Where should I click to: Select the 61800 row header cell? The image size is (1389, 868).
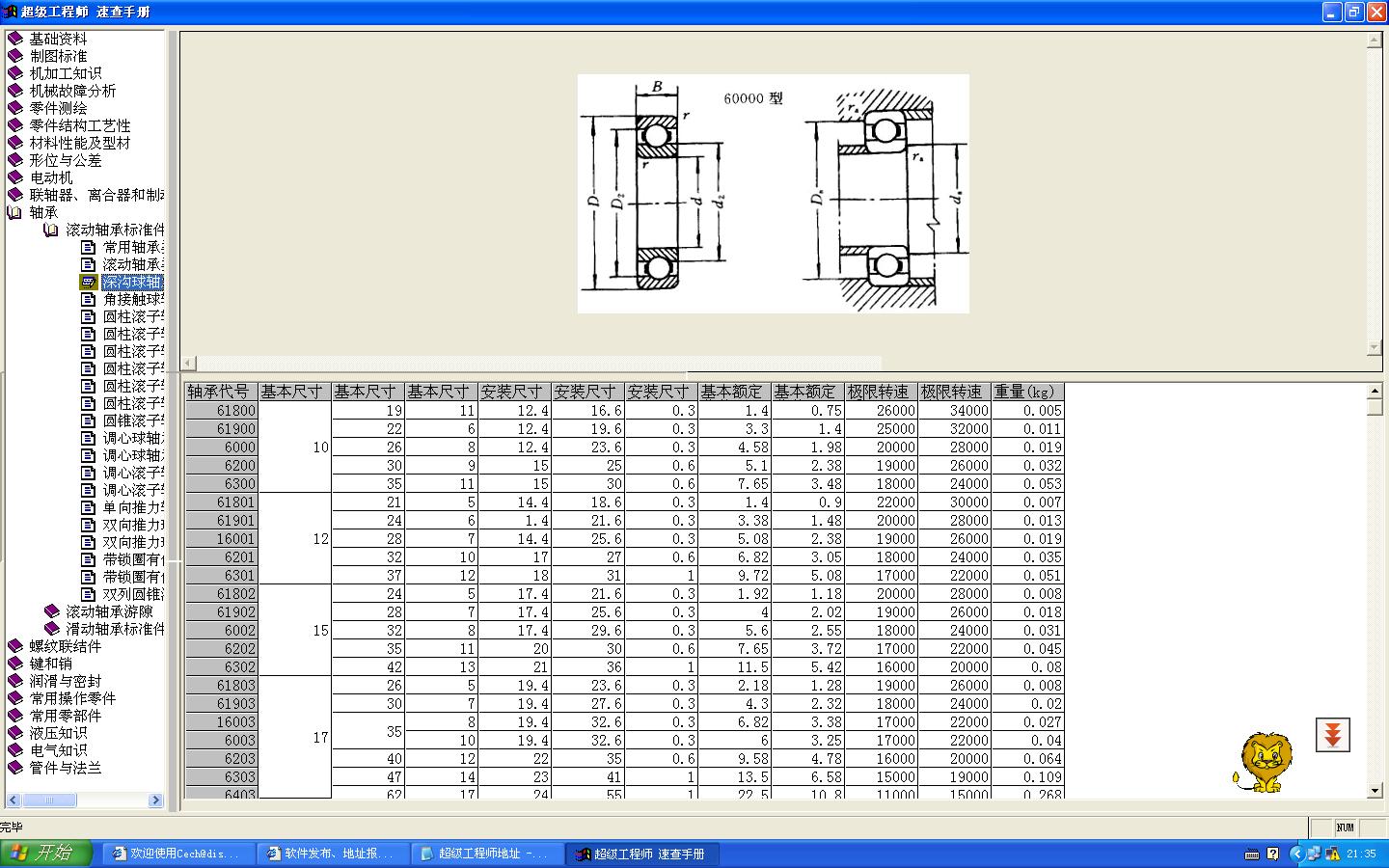click(x=221, y=410)
